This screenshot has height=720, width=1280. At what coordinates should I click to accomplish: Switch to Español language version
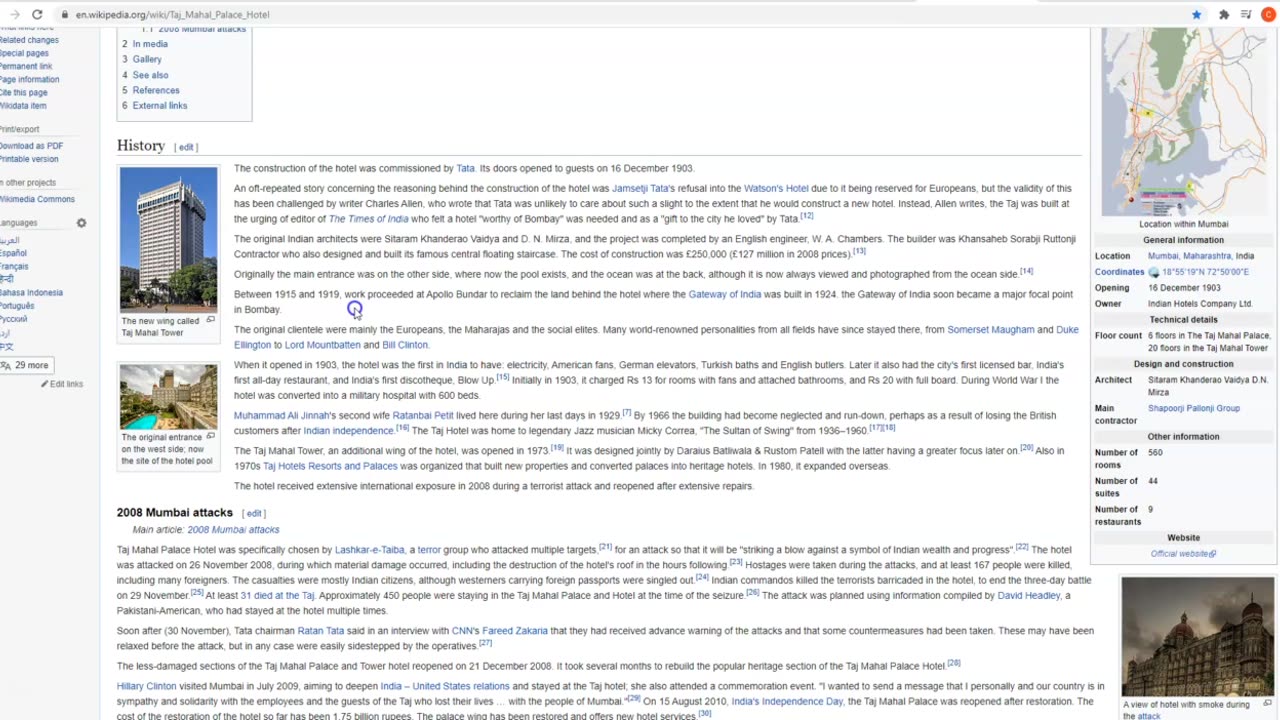(x=13, y=254)
